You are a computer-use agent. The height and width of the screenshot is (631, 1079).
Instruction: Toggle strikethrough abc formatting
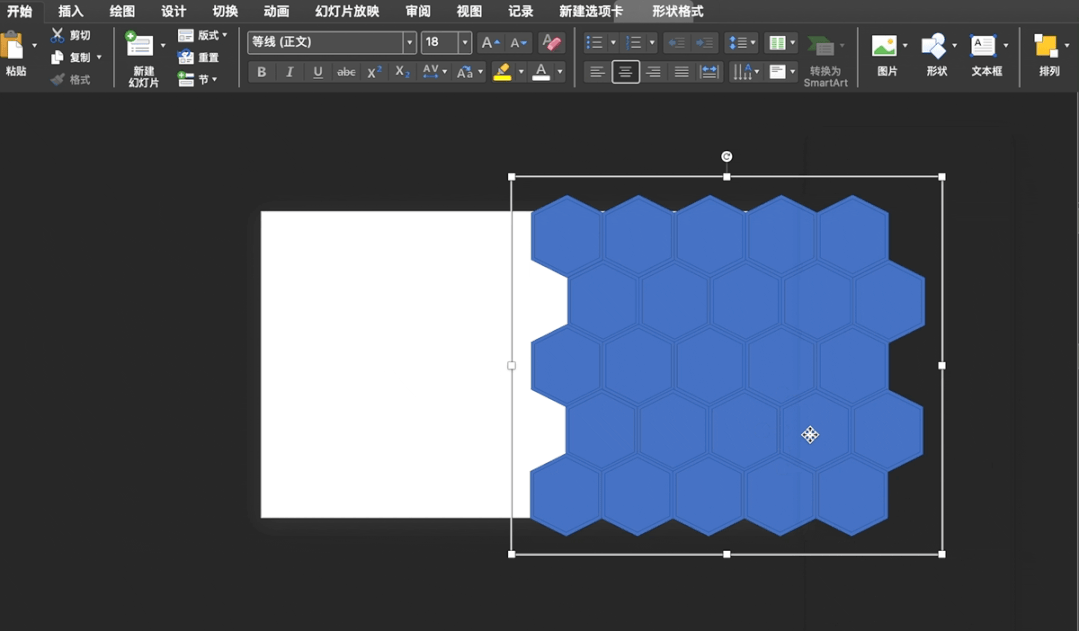click(345, 72)
